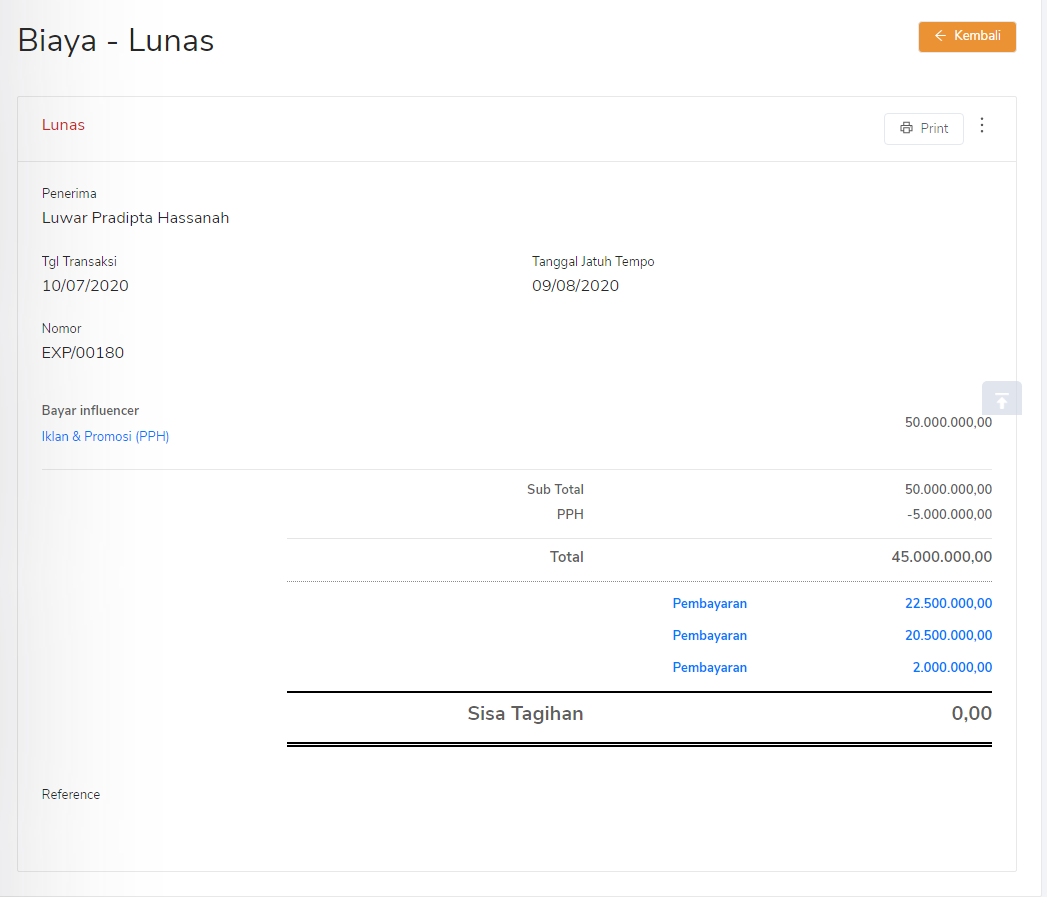Screen dimensions: 1047x897
Task: Click the Total value 45.000.000,00
Action: [x=941, y=556]
